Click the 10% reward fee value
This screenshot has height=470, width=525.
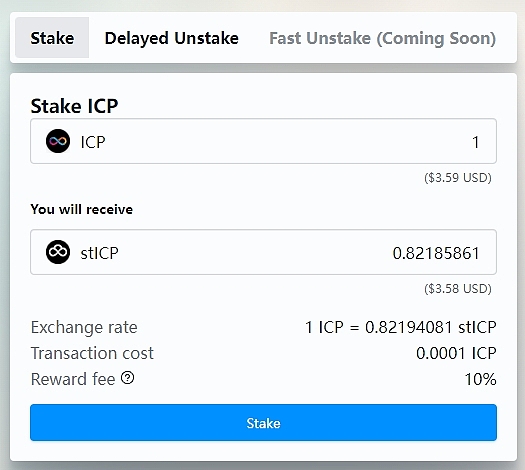click(480, 379)
